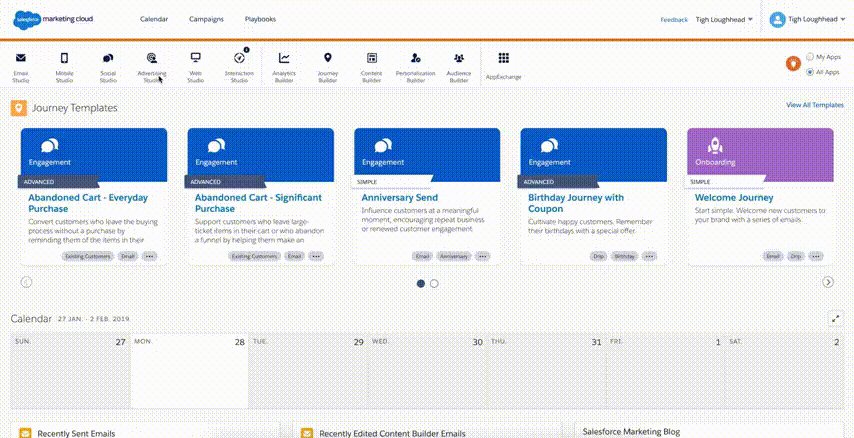The height and width of the screenshot is (438, 854).
Task: Expand more tags on Abandoned Cart Significant card
Action: coord(316,256)
